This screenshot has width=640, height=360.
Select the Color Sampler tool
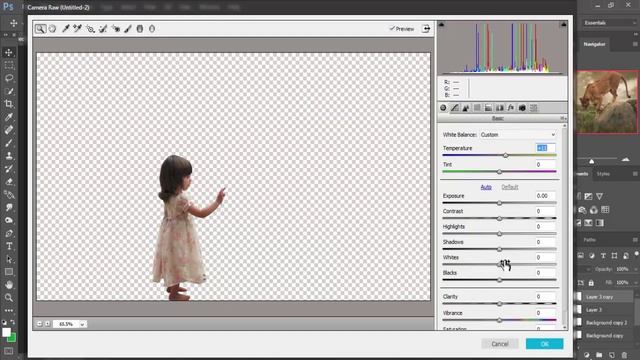click(78, 29)
